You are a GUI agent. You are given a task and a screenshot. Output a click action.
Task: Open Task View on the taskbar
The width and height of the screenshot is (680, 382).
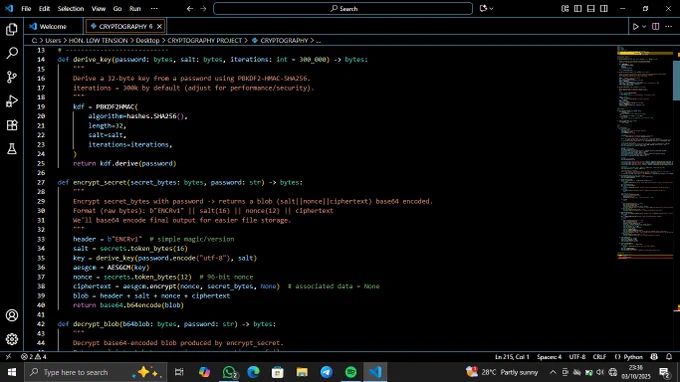pyautogui.click(x=179, y=372)
